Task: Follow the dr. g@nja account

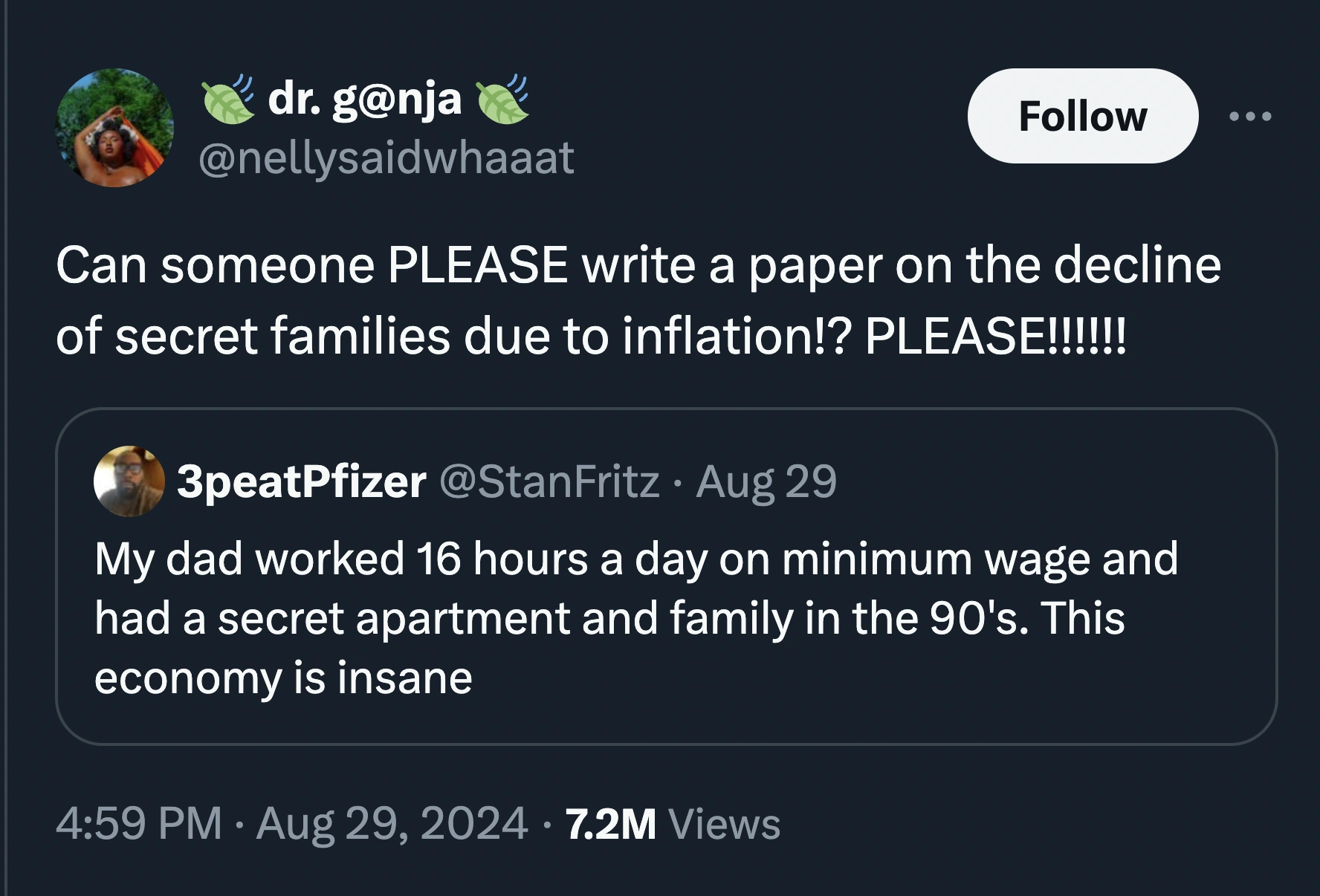Action: point(1082,117)
